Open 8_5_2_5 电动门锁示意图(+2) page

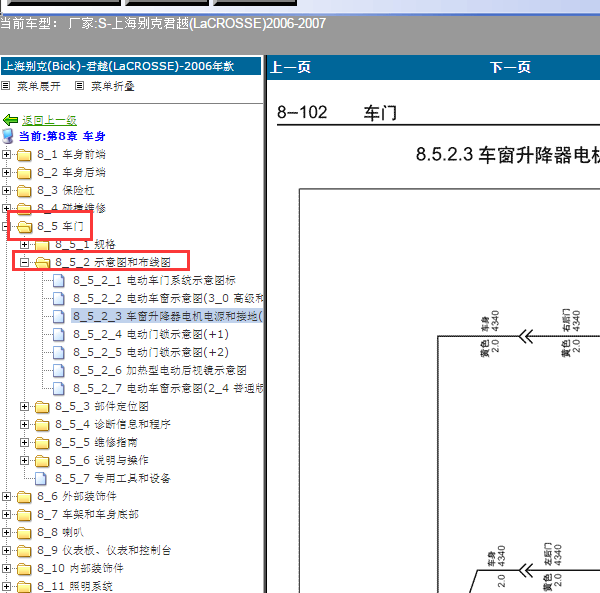(x=151, y=352)
